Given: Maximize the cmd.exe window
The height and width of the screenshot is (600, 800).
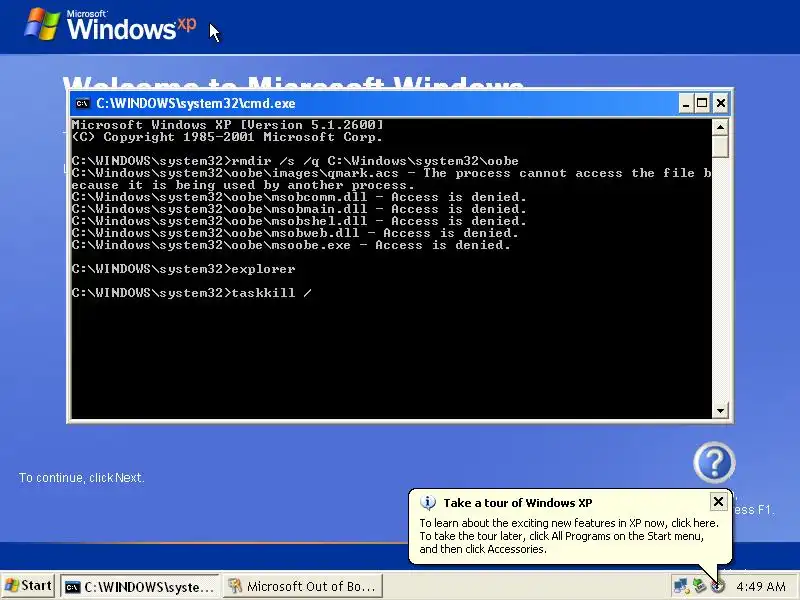Looking at the screenshot, I should (702, 104).
